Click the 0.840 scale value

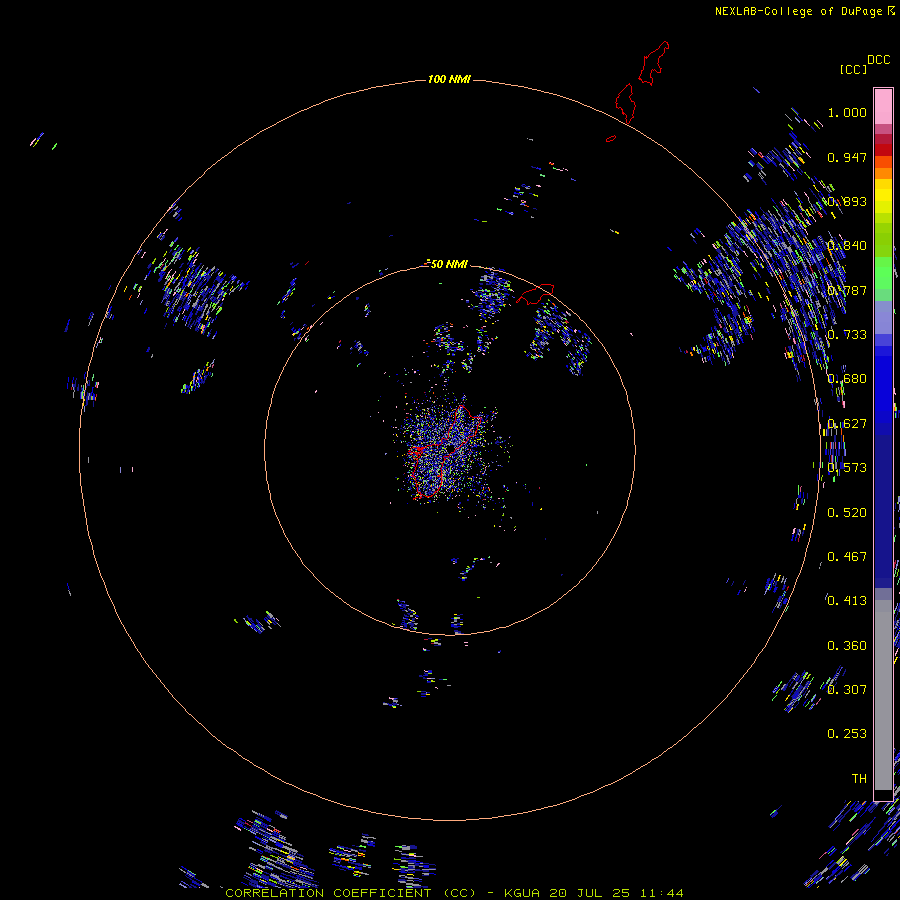pyautogui.click(x=847, y=246)
